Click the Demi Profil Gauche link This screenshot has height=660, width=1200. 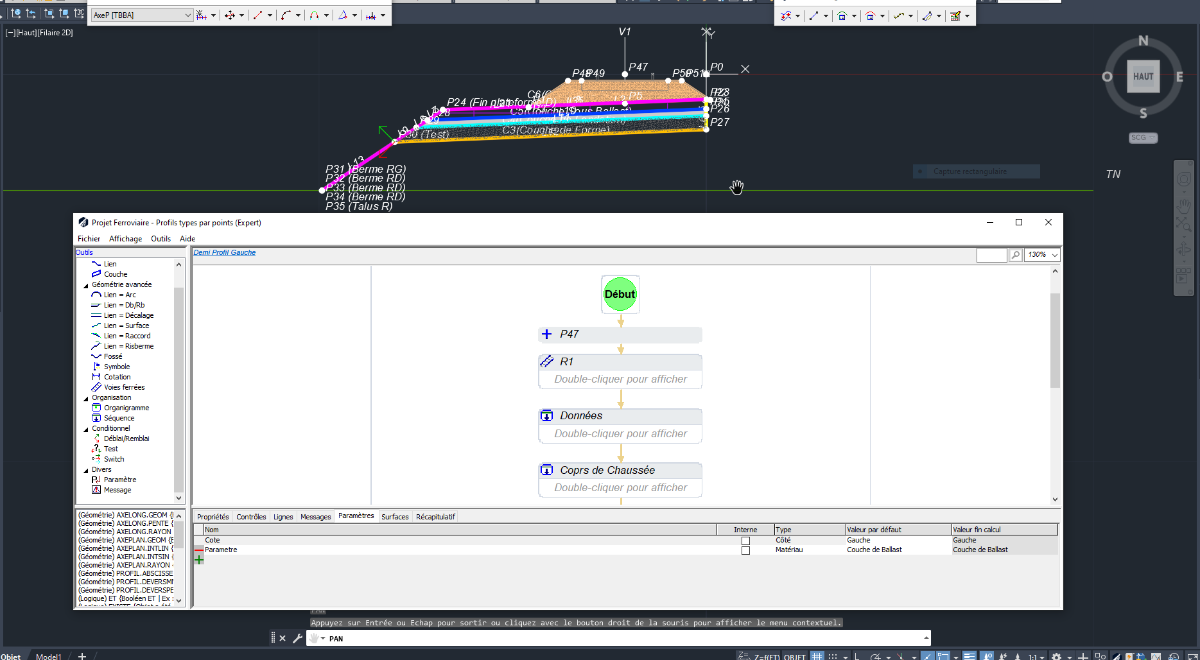tap(224, 253)
